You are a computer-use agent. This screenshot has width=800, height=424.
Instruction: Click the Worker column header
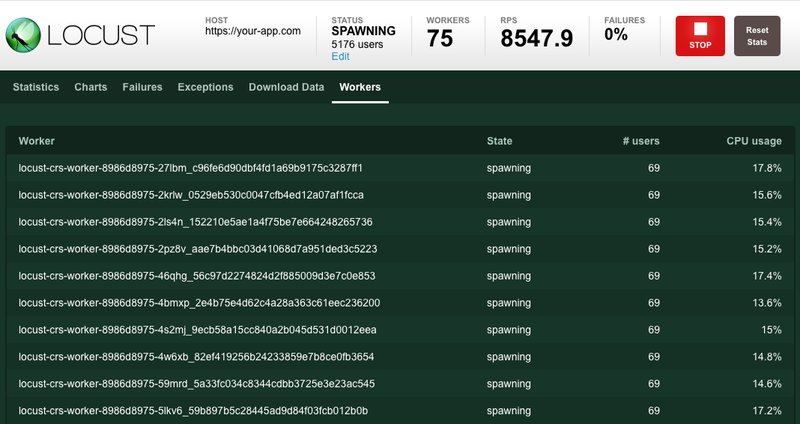[37, 141]
